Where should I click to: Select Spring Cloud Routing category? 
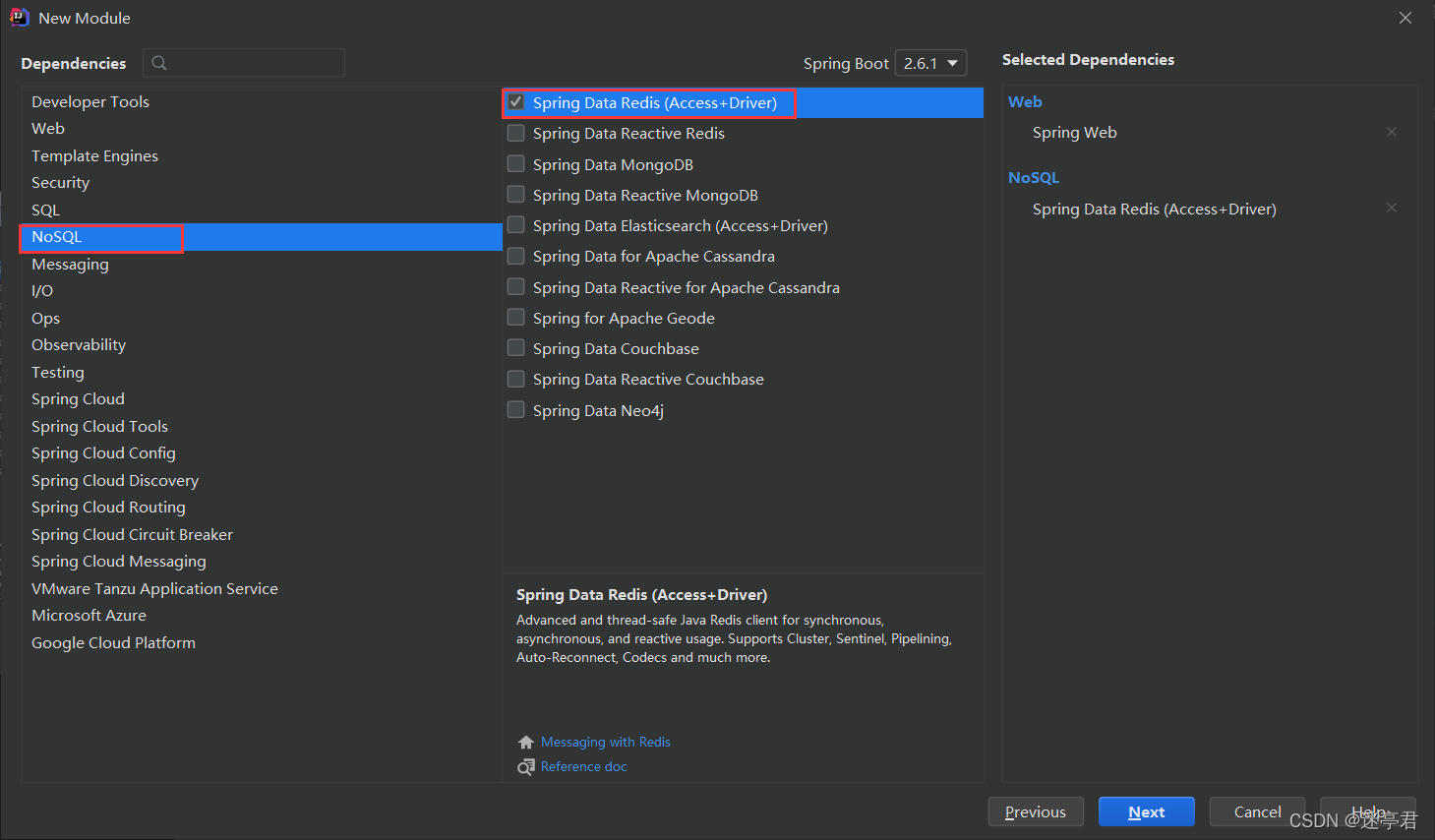262,508
